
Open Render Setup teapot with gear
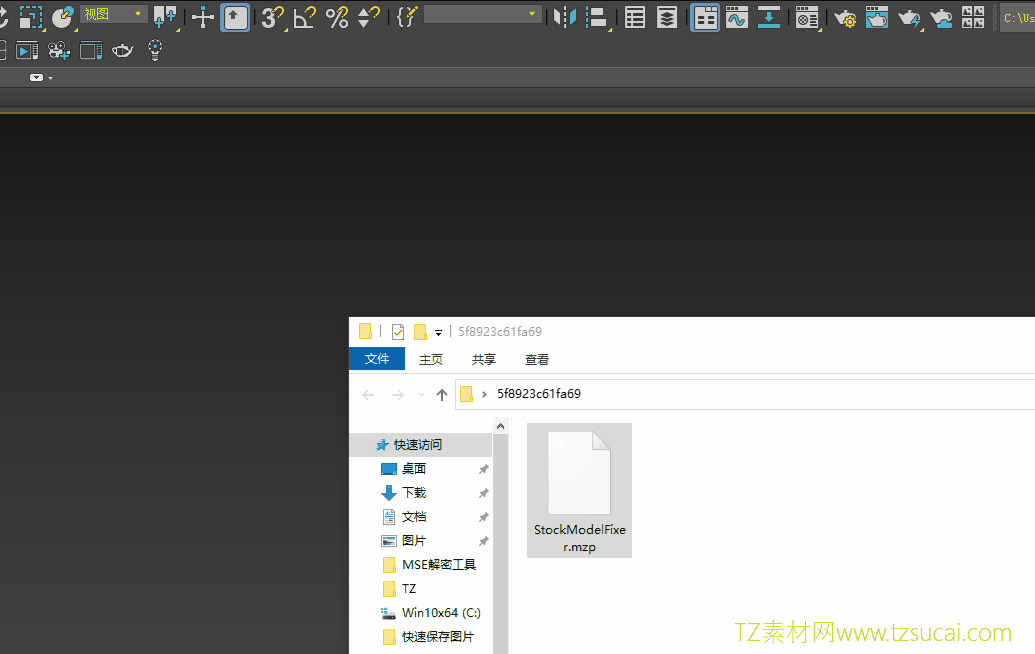click(x=845, y=17)
